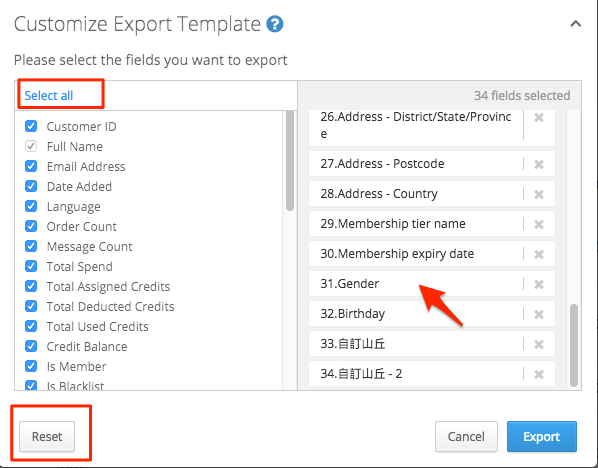Uncheck the Customer ID checkbox
This screenshot has height=468, width=598.
click(x=31, y=126)
